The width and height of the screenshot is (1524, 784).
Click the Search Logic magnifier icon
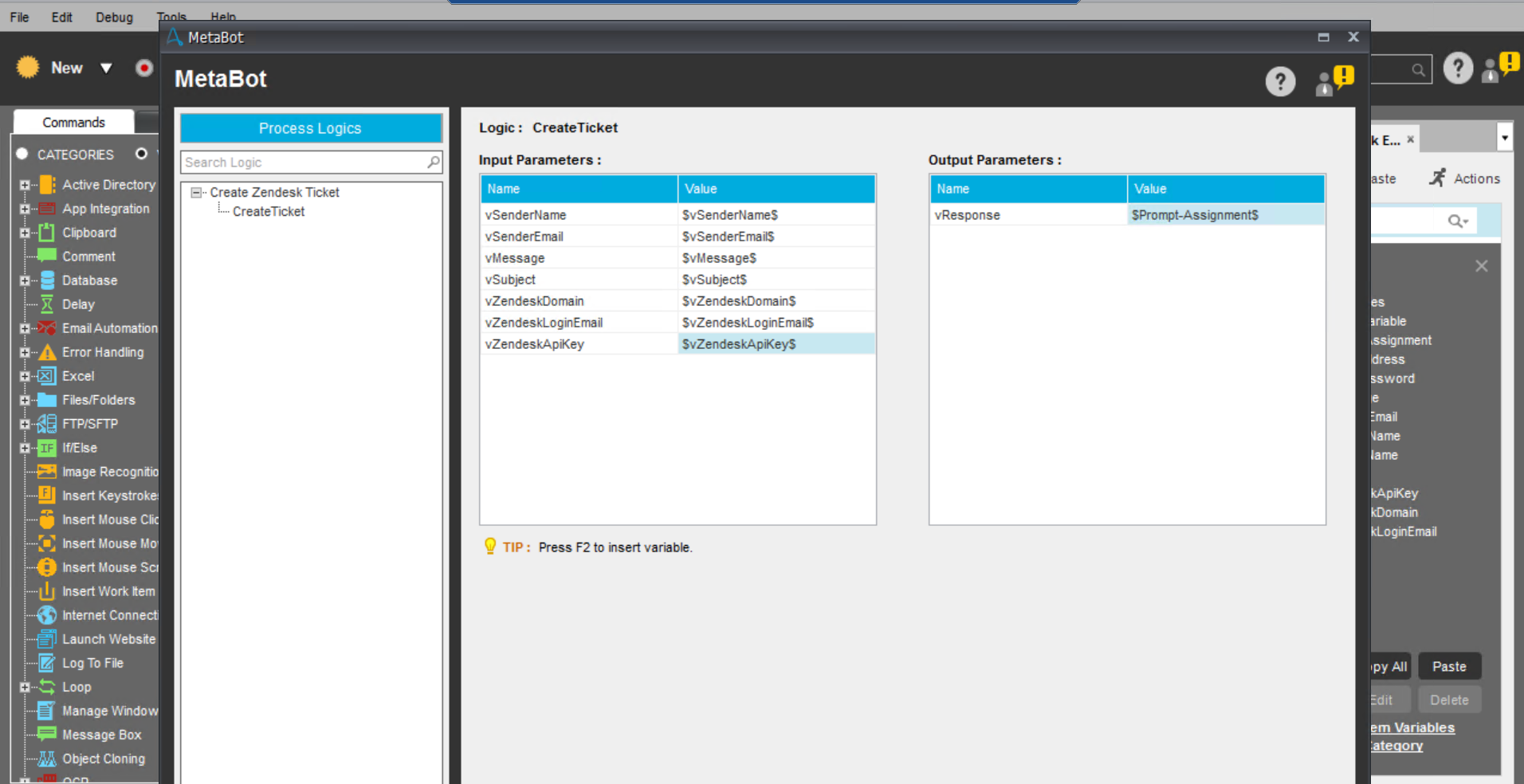pyautogui.click(x=434, y=163)
